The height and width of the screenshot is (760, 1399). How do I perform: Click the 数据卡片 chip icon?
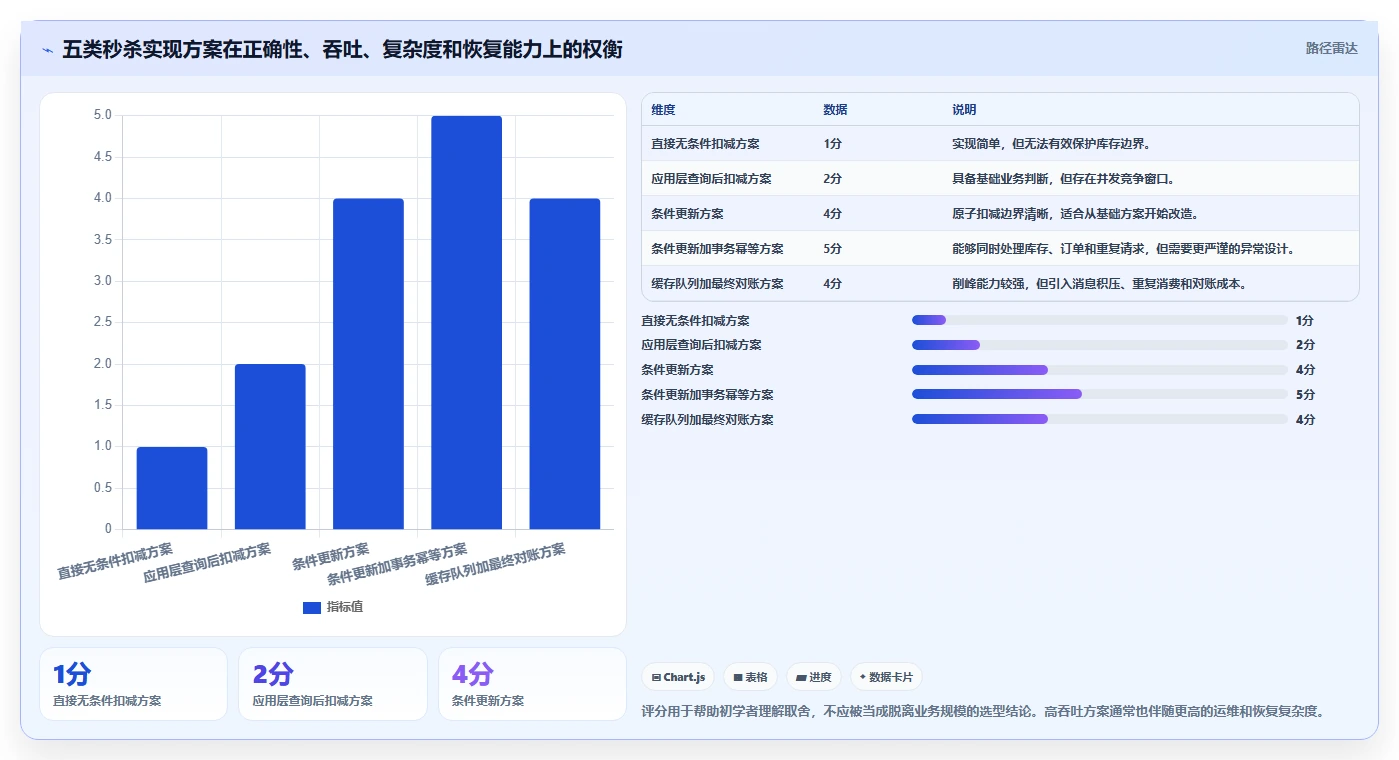coord(862,677)
